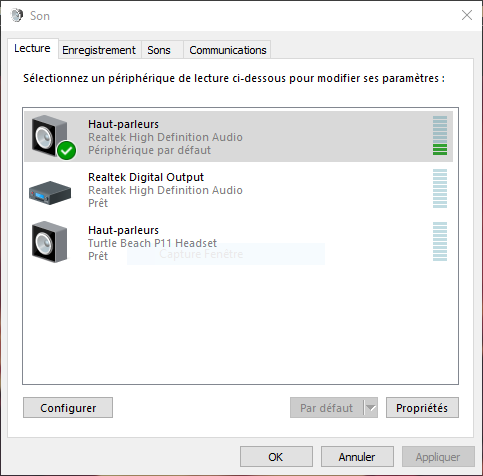Open the Sons tab
Viewport: 483px width, 476px height.
pyautogui.click(x=159, y=50)
